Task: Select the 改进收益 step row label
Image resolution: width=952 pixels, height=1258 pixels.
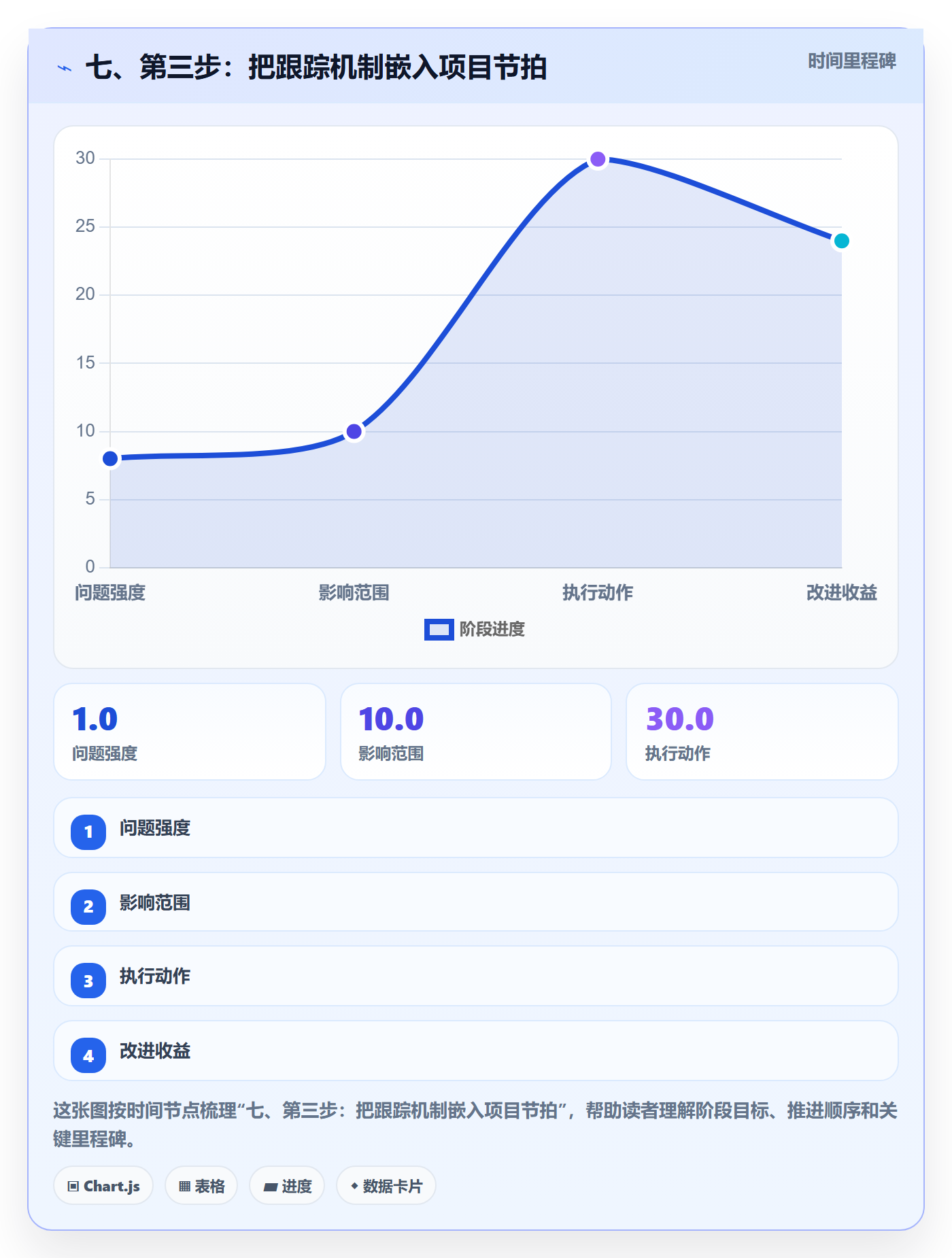Action: (155, 1051)
